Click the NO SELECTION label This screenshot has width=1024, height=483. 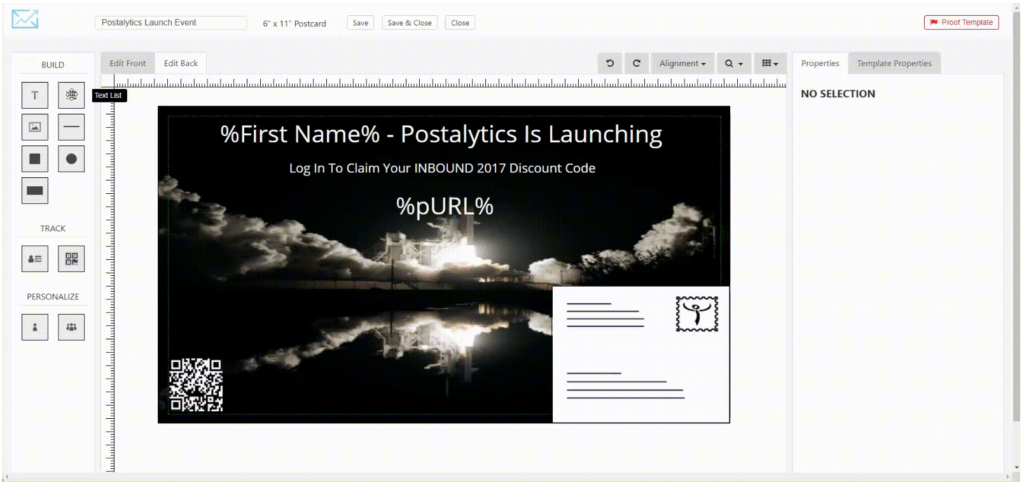click(x=838, y=94)
